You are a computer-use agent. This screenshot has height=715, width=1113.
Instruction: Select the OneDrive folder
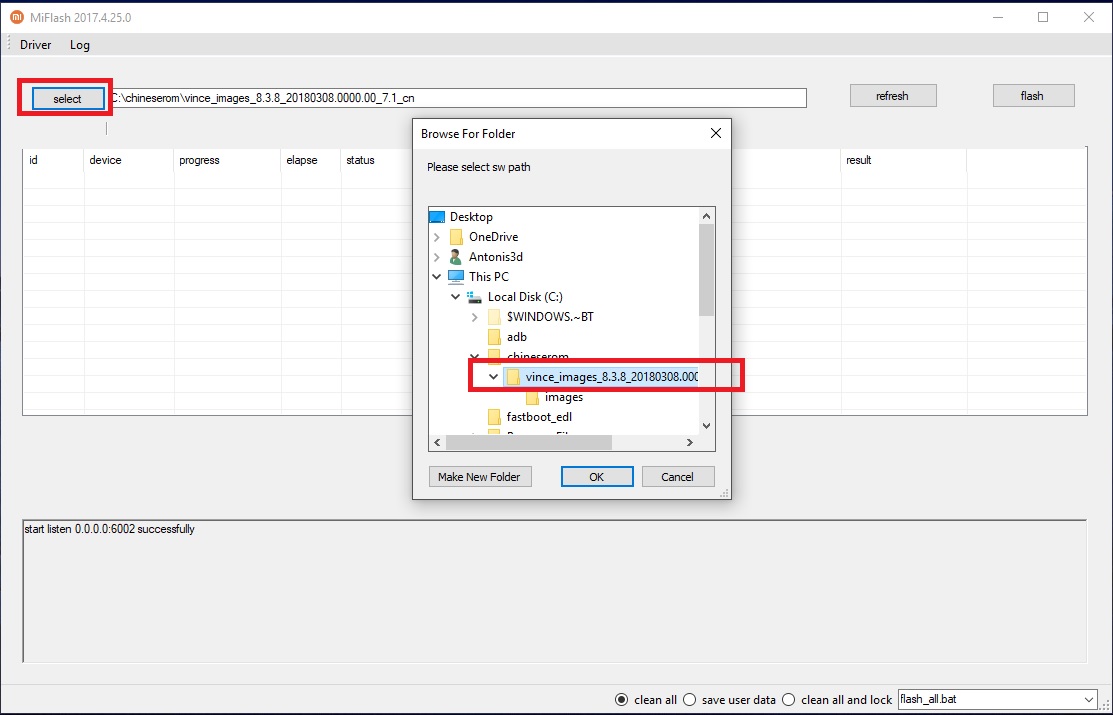(x=493, y=237)
